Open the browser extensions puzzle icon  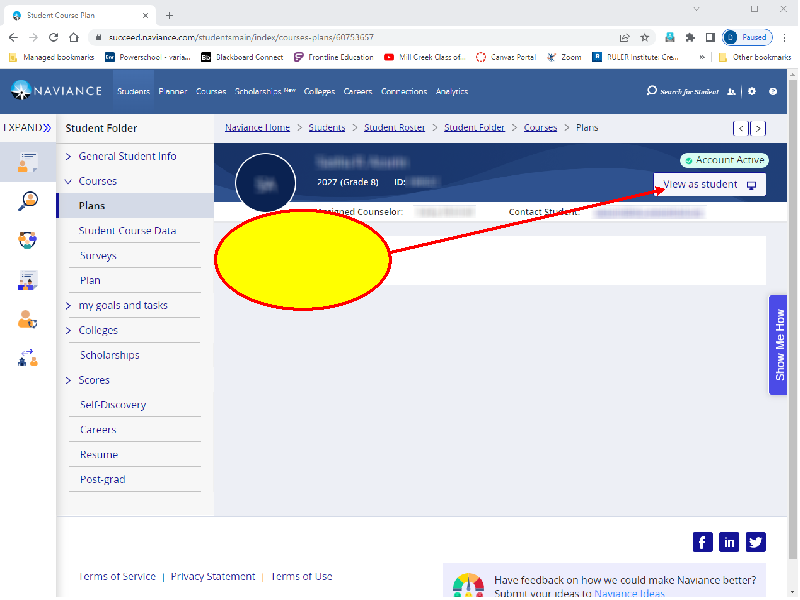(690, 37)
